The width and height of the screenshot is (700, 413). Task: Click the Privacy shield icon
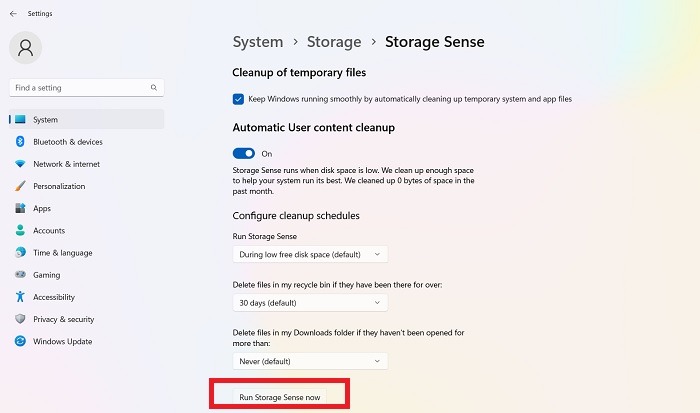pos(20,319)
